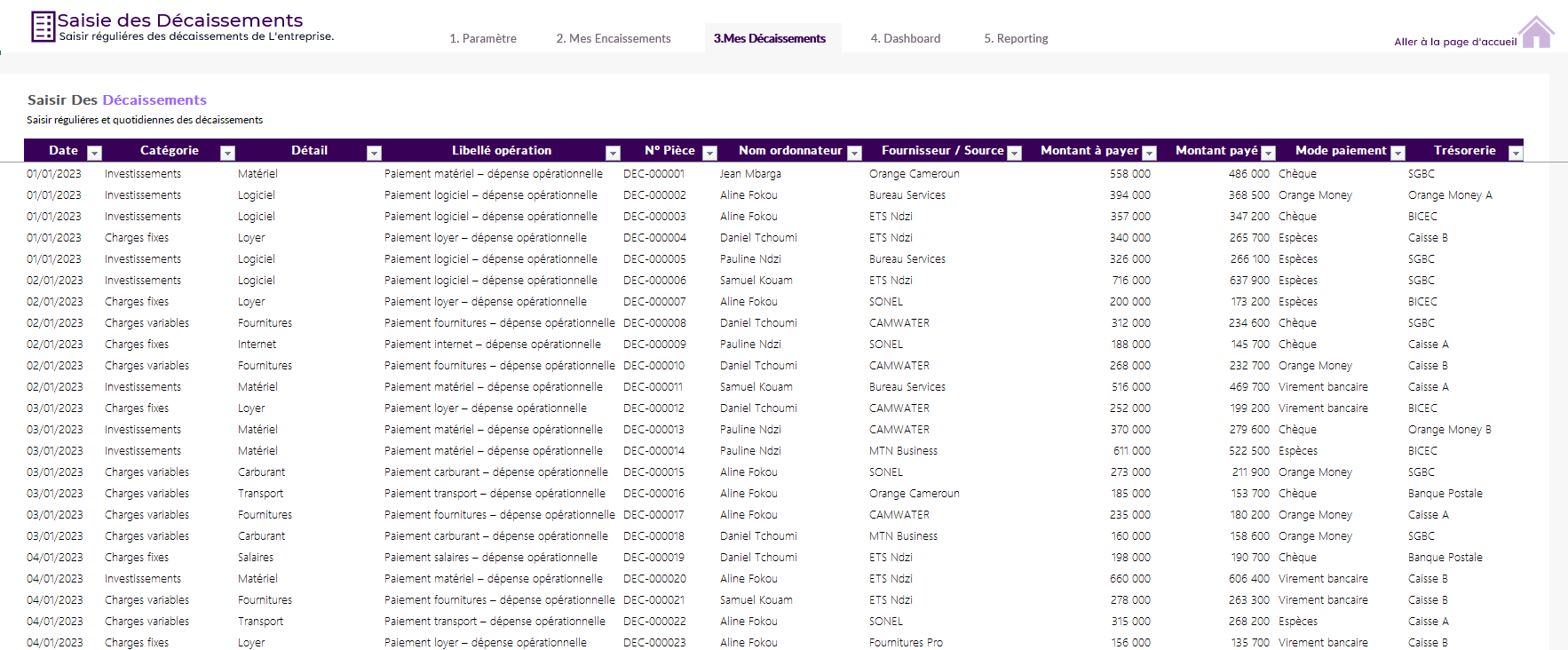
Task: Click amount 660 000 in Montant à payer
Action: click(x=1130, y=579)
